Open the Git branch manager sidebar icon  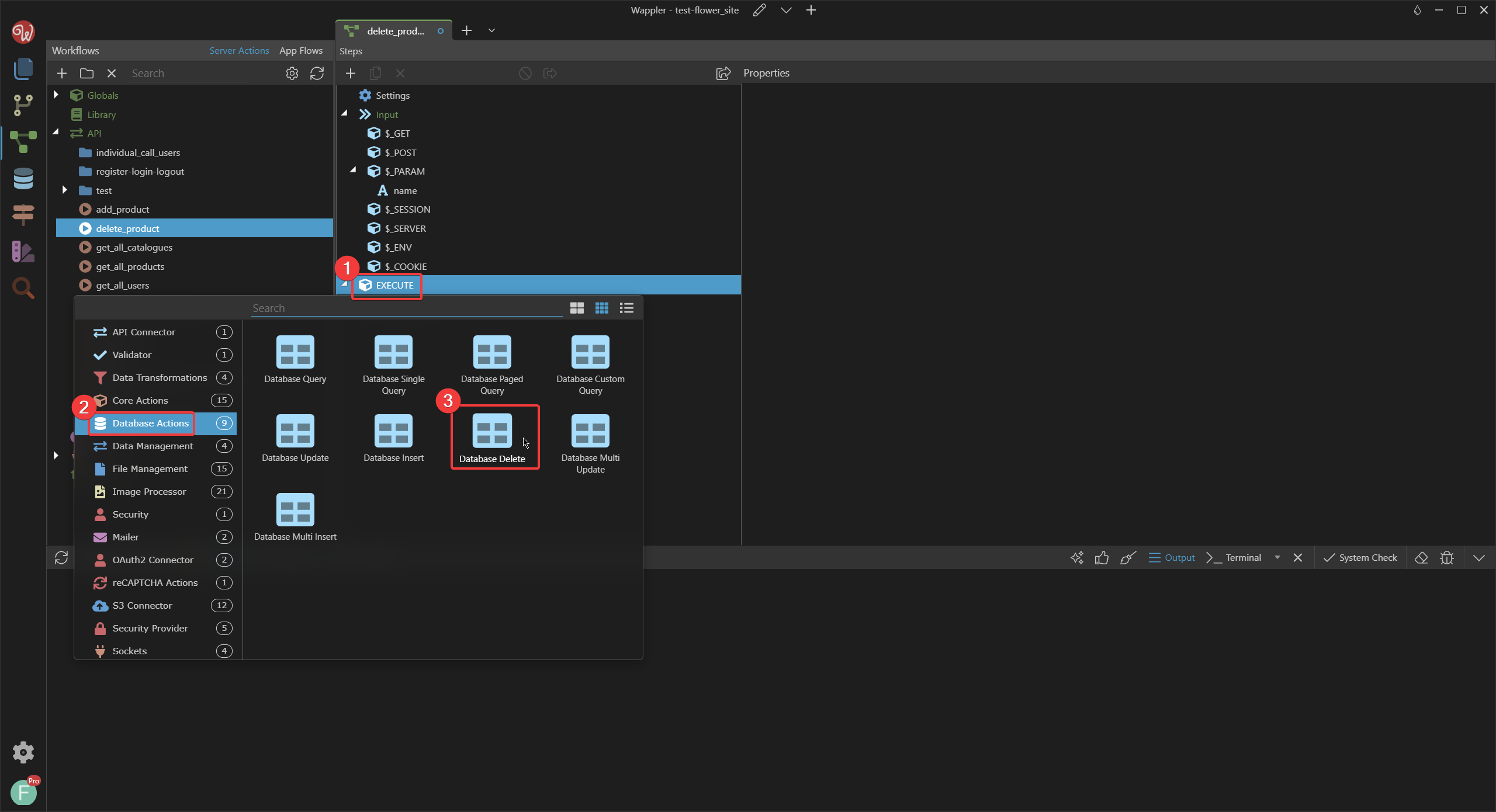[23, 106]
